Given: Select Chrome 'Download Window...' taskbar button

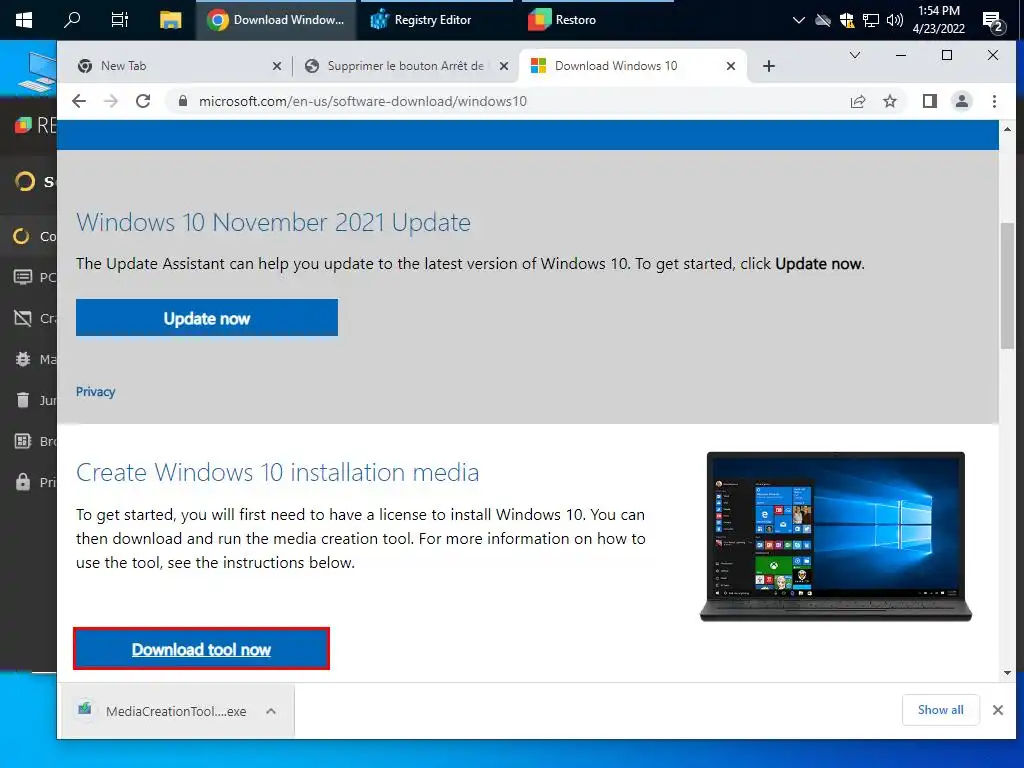Looking at the screenshot, I should pos(276,20).
